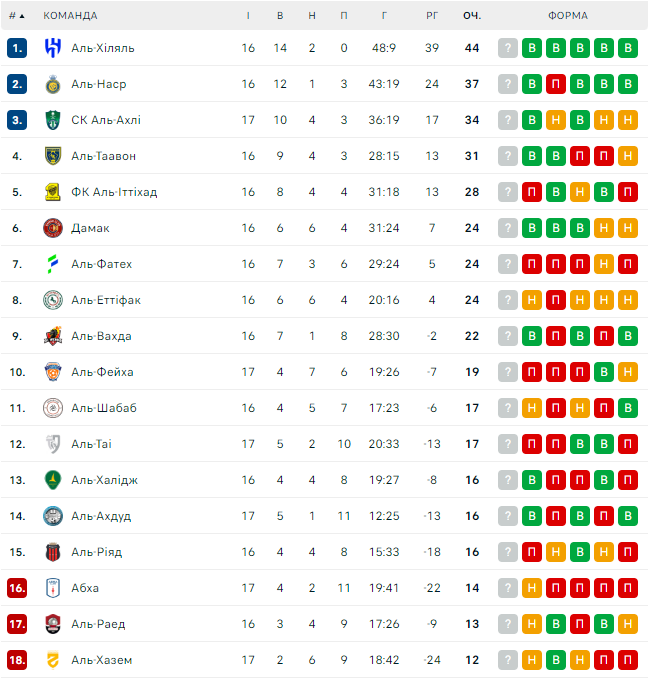Click the Аль-Фатех team logo
The image size is (651, 683).
tap(53, 264)
